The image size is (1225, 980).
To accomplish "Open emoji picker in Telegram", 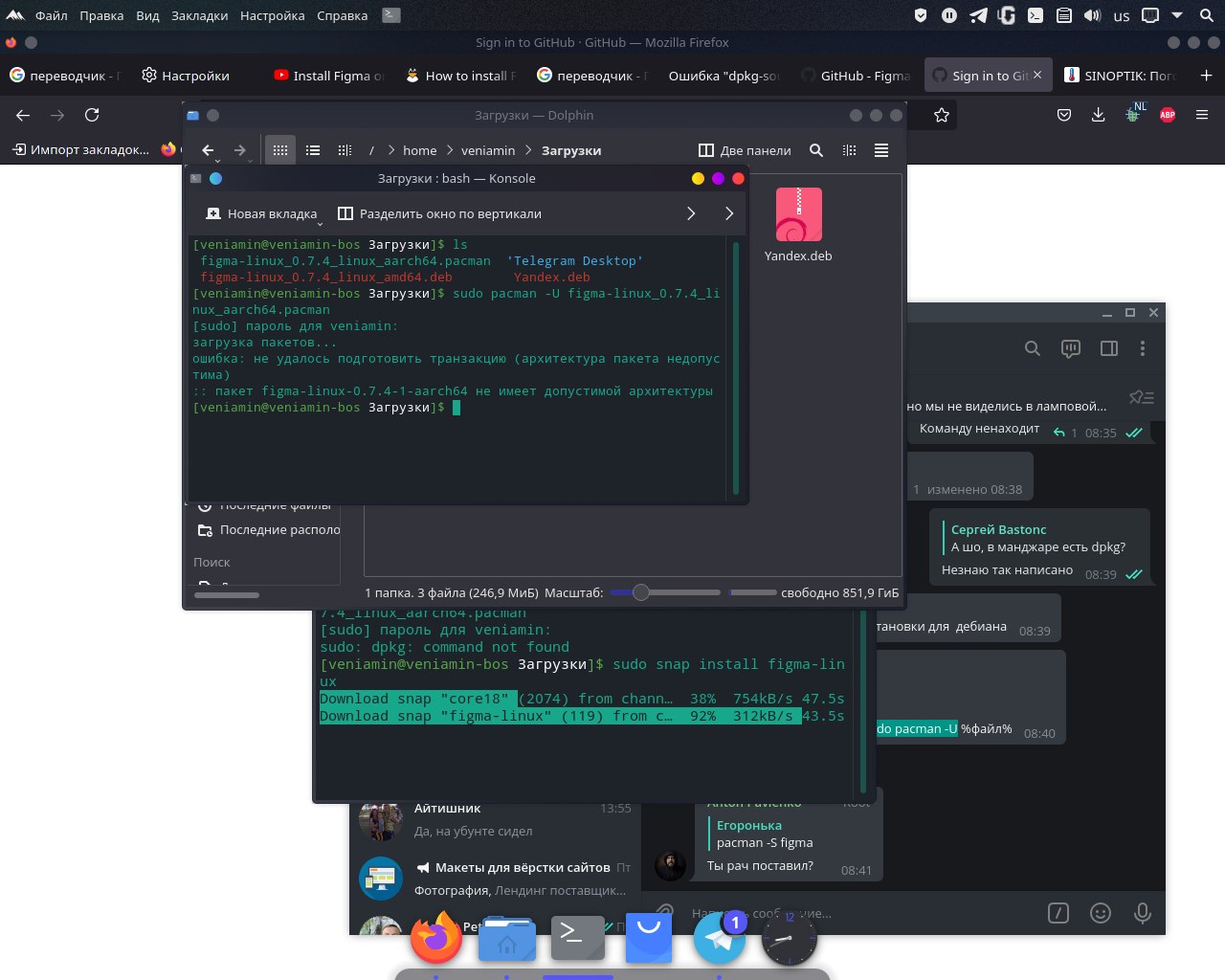I will tap(1101, 913).
